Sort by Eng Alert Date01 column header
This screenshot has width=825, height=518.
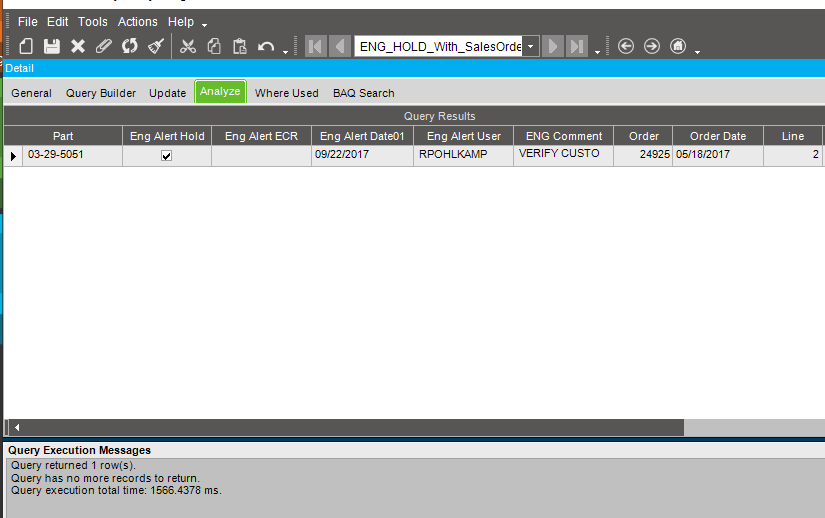pos(363,136)
